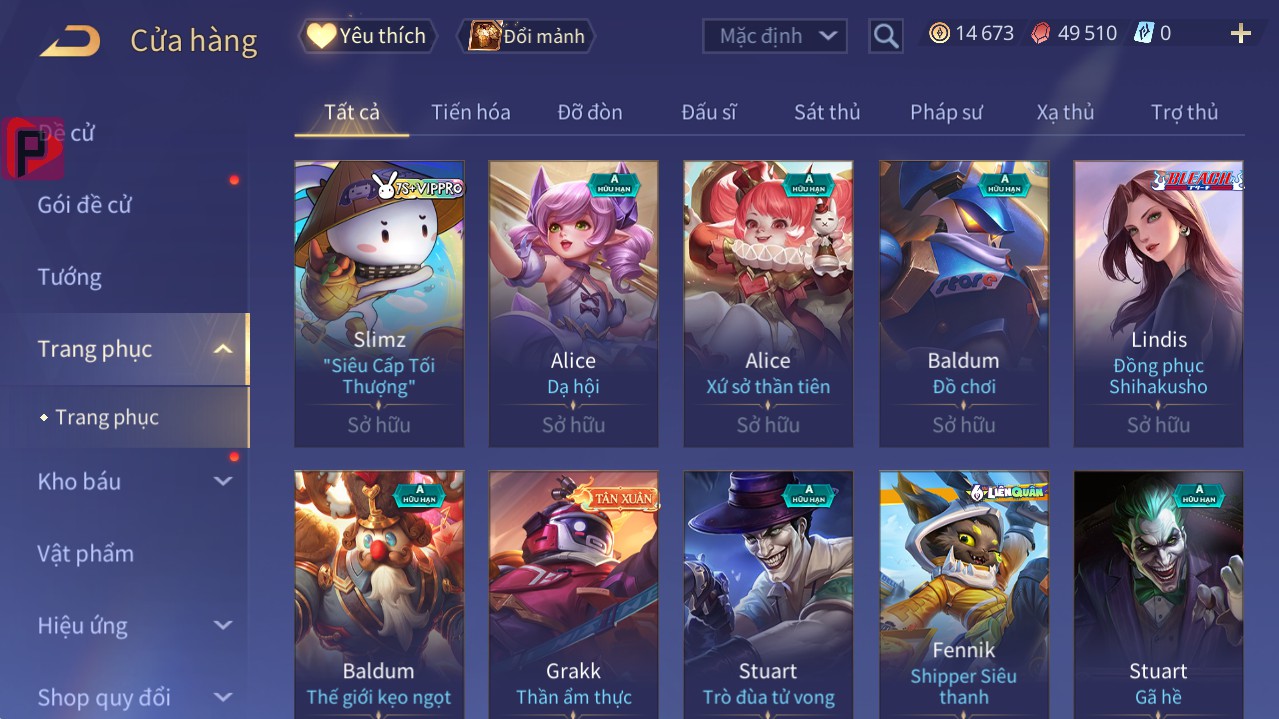Select the Slimz Siêu Cấp Tối Thượng skin

pos(379,304)
